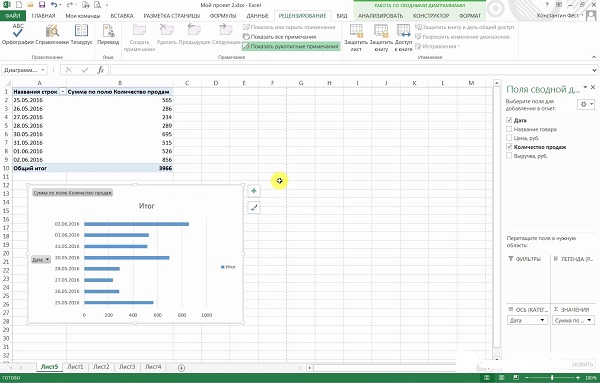Click the Undo arrow icon
Viewport: 600px width, 383px height.
pos(54,5)
